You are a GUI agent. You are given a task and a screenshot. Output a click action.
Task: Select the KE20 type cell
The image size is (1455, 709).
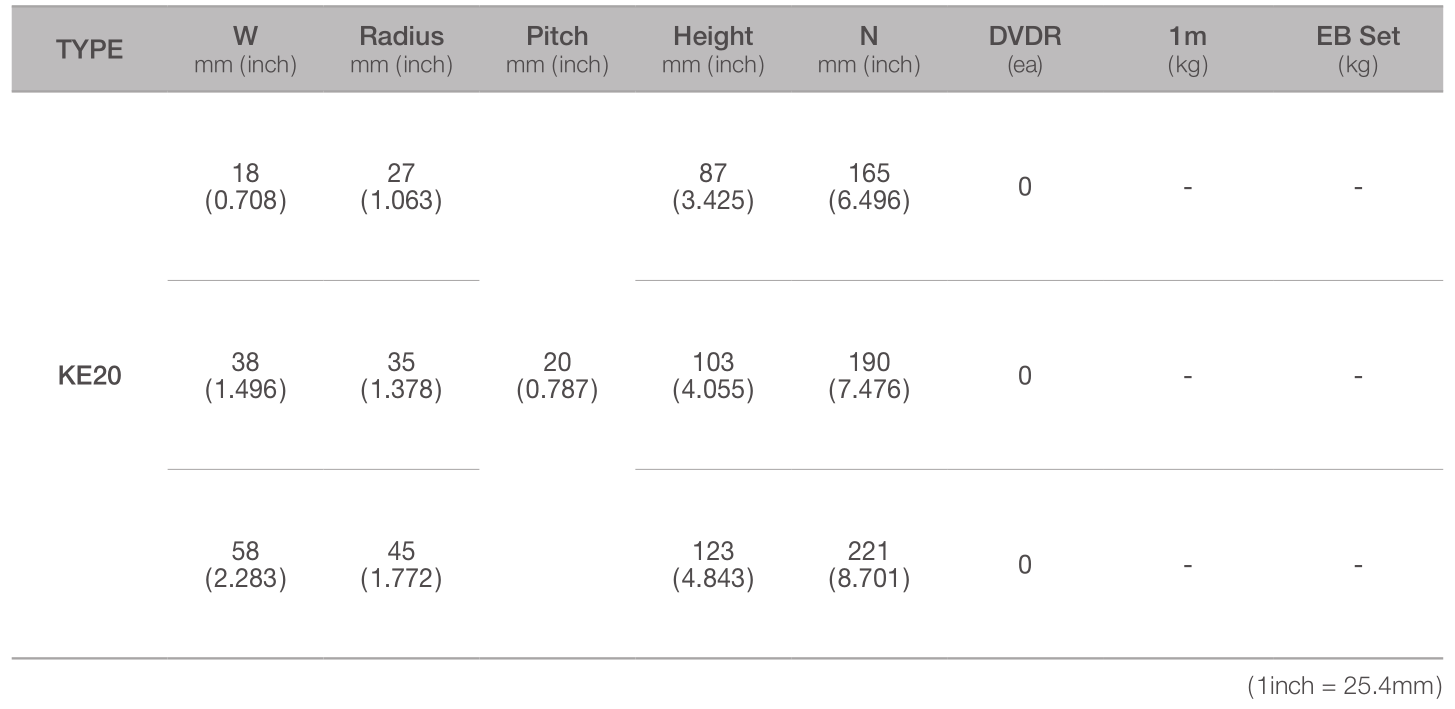tap(90, 377)
